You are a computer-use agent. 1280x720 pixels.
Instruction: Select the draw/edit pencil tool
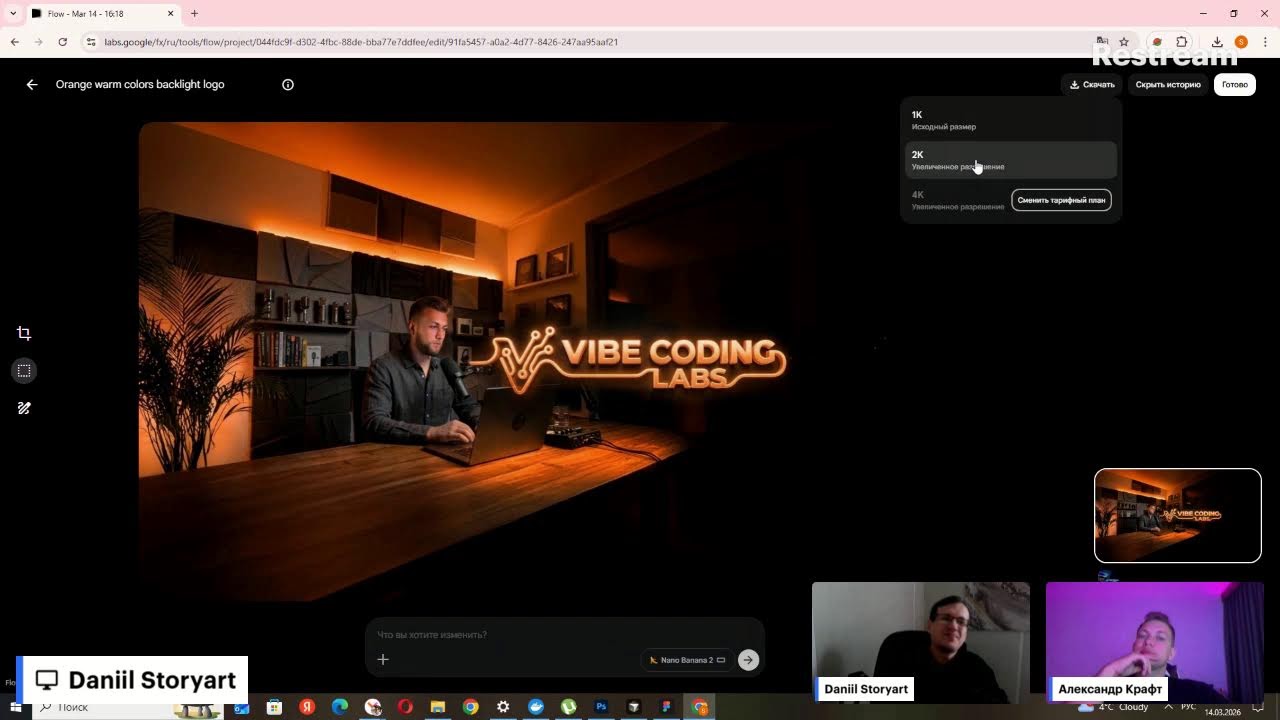pyautogui.click(x=24, y=408)
